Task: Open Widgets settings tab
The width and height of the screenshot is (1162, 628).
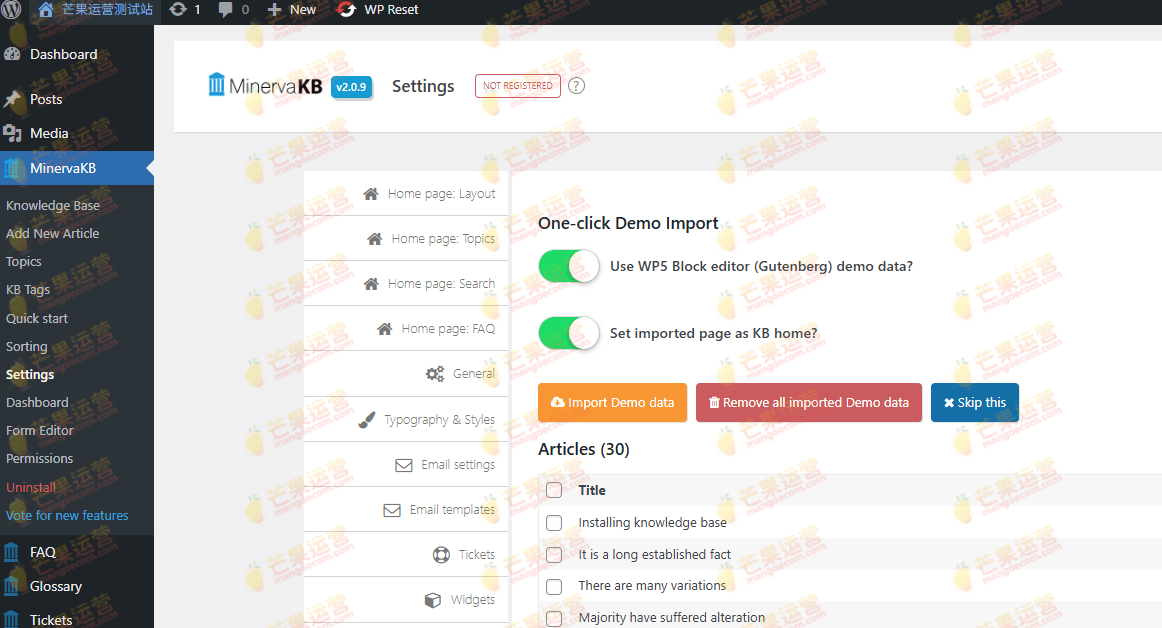Action: (x=405, y=600)
